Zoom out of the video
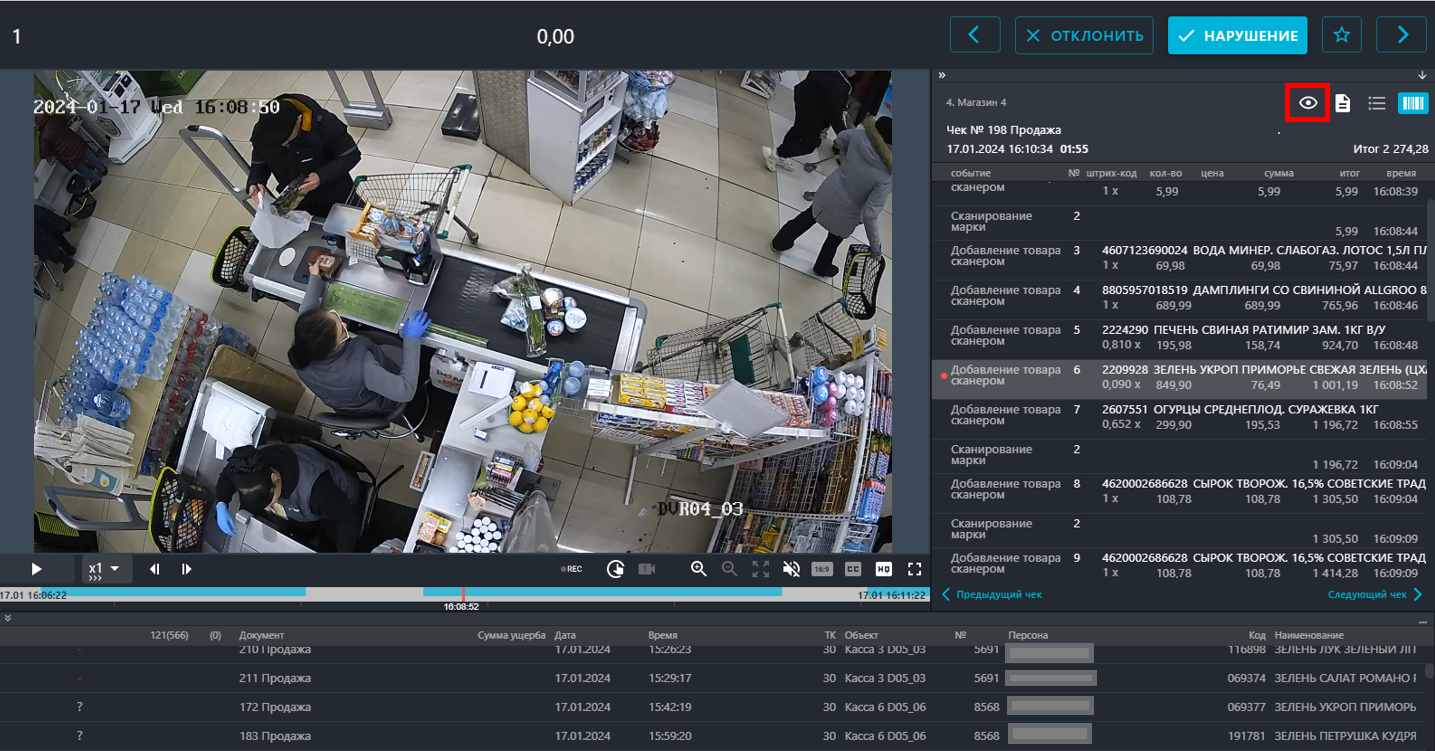Viewport: 1435px width, 751px height. point(730,569)
